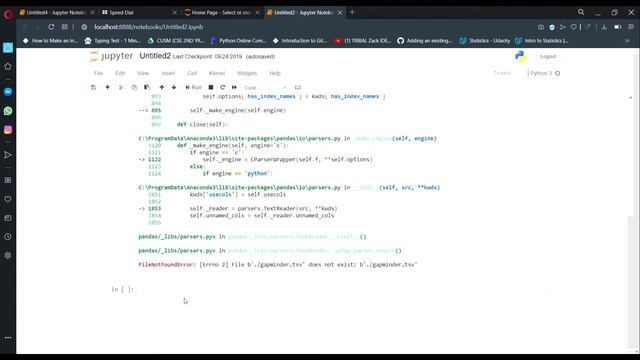This screenshot has width=640, height=360.
Task: Open bookmarks heart in the sidebar
Action: pos(8,199)
